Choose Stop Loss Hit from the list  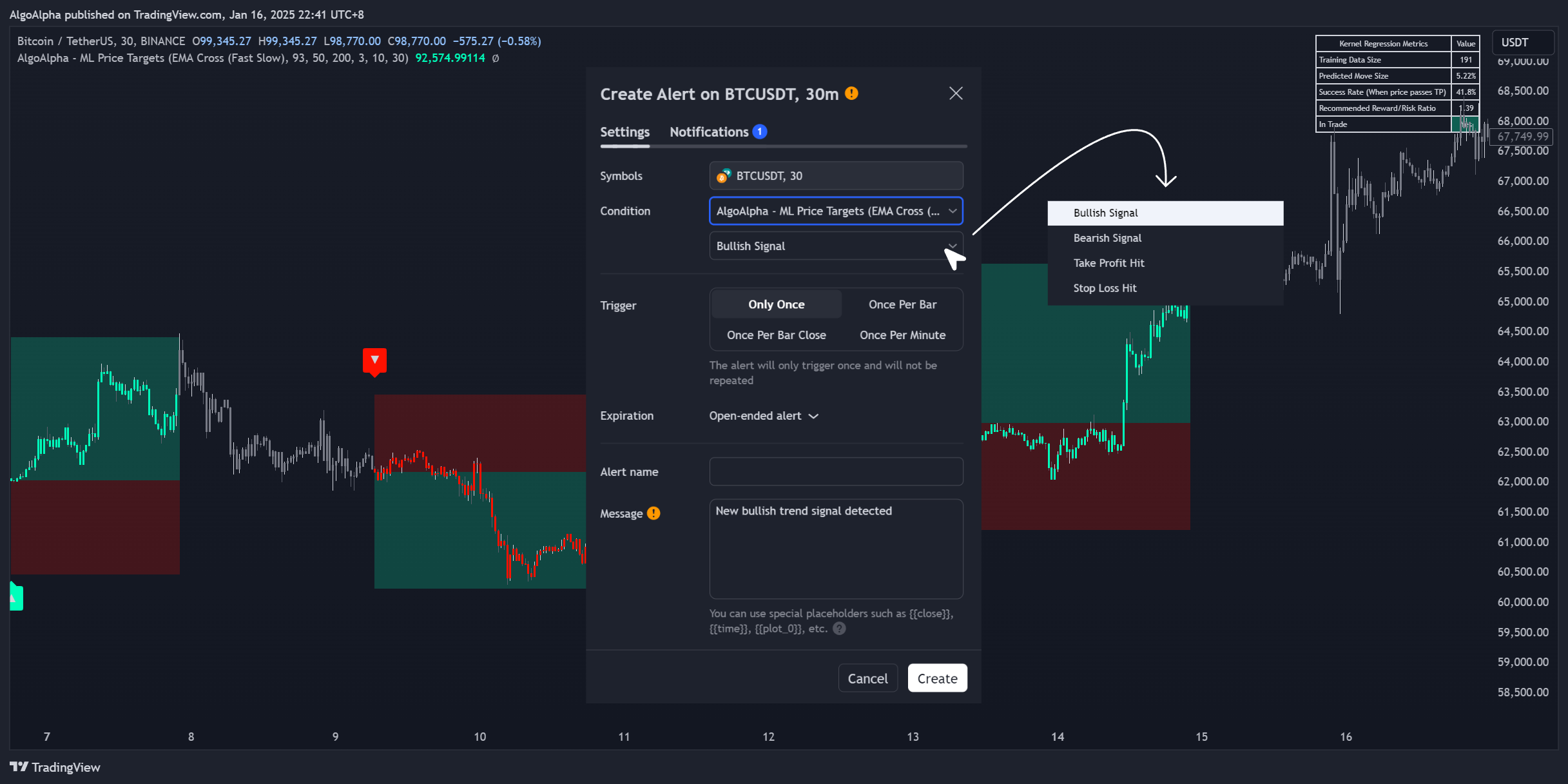[x=1165, y=288]
